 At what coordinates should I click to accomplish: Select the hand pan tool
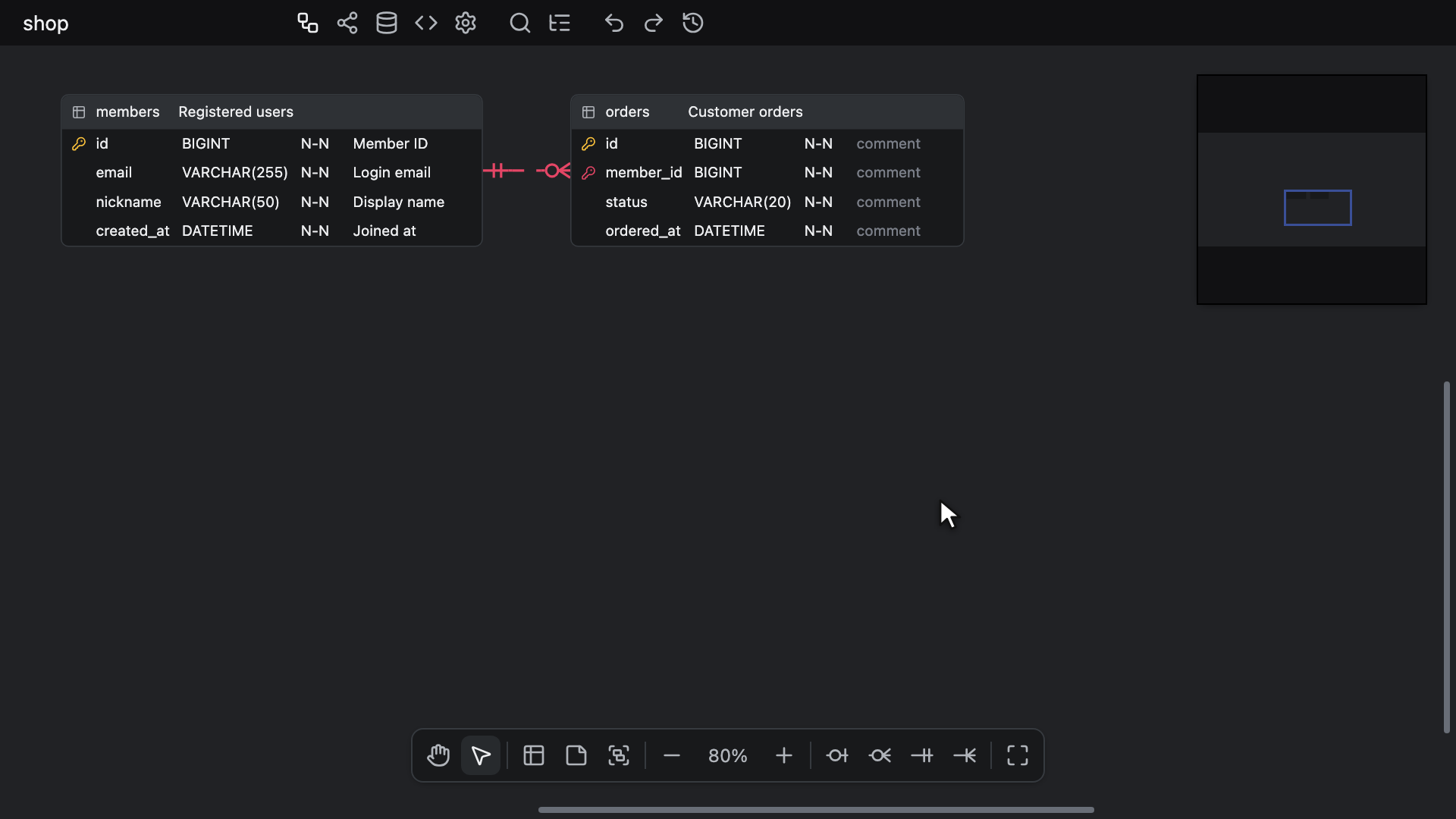point(438,755)
